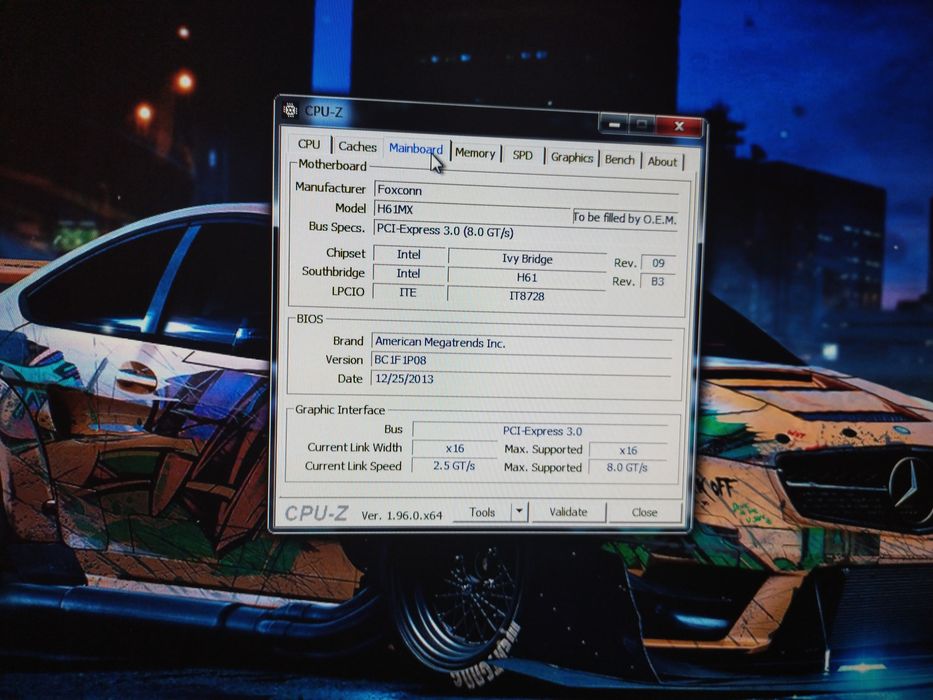Click the ITE LPCIO vendor field

click(408, 292)
